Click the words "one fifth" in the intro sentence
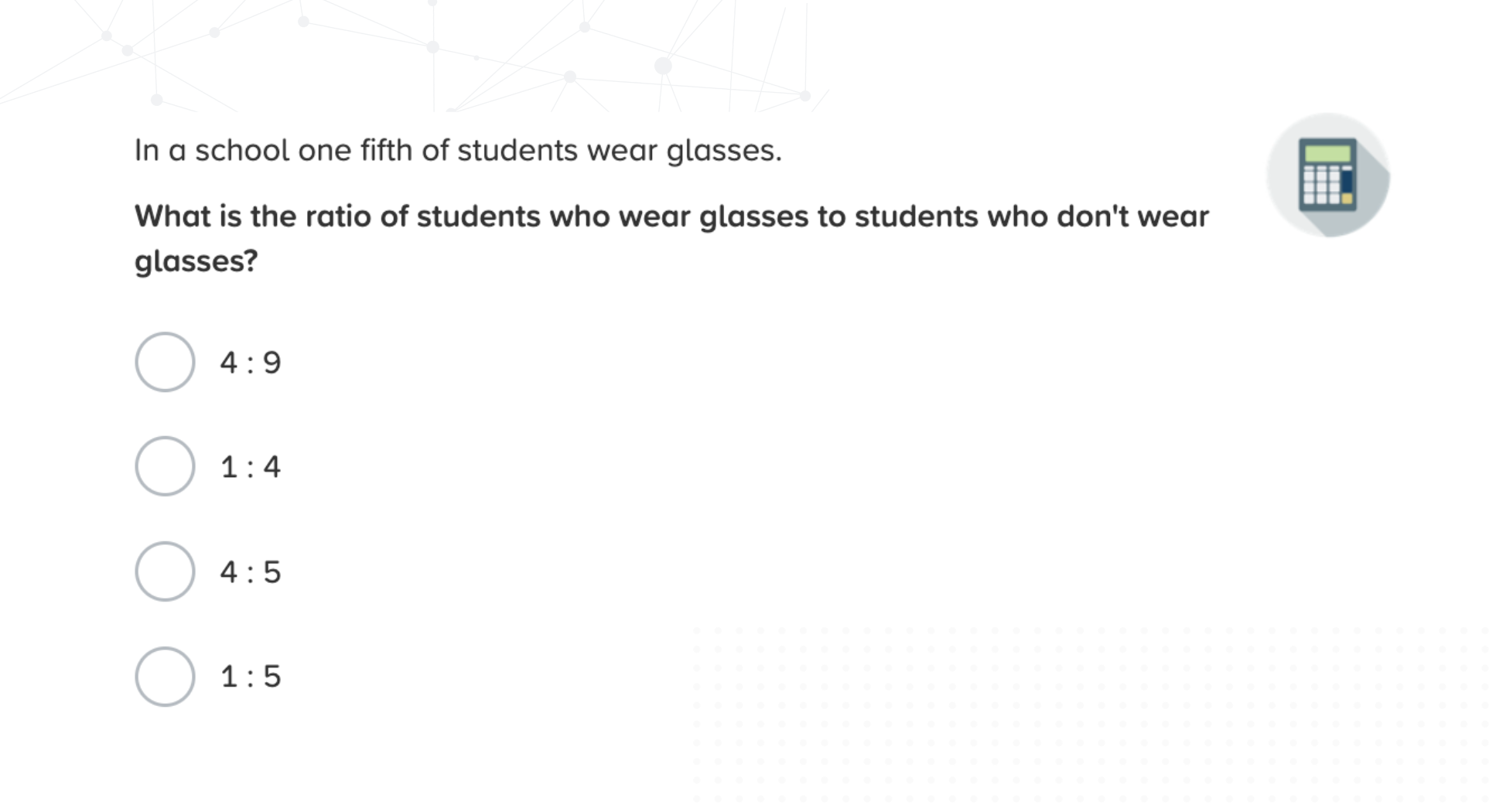This screenshot has width=1489, height=812. point(355,150)
